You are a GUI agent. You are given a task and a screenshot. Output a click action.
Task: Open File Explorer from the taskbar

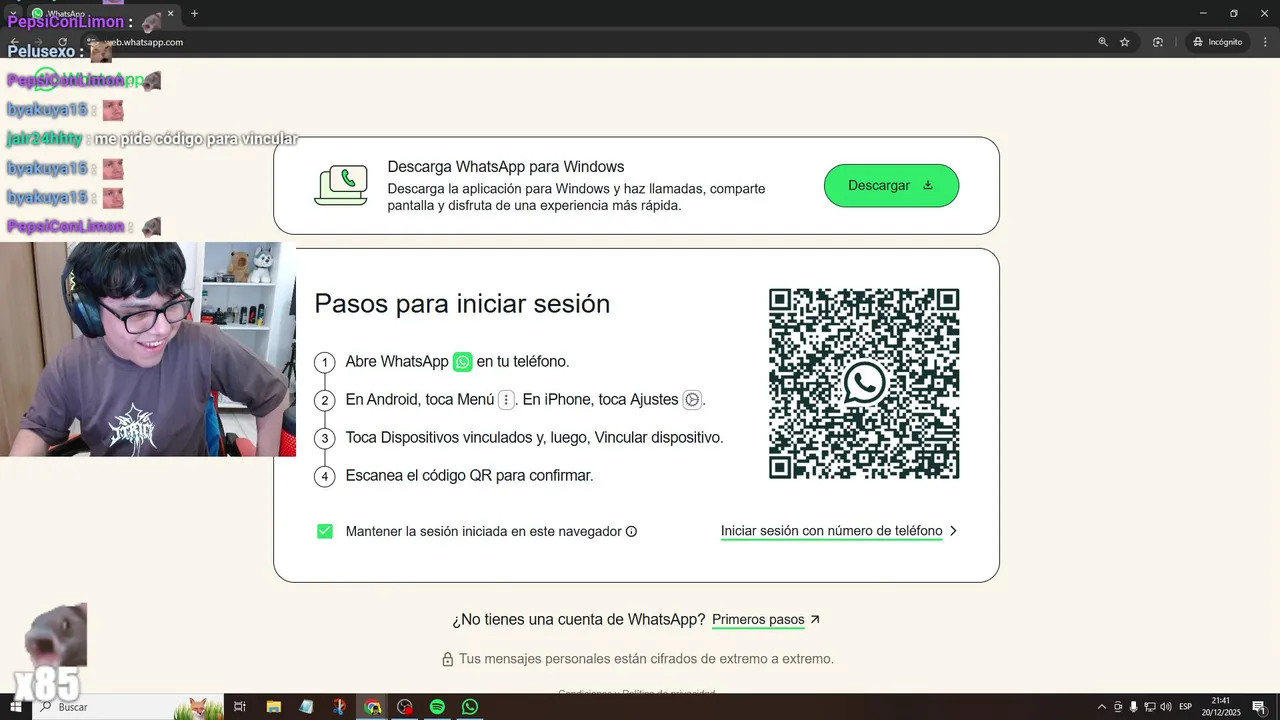pyautogui.click(x=273, y=707)
